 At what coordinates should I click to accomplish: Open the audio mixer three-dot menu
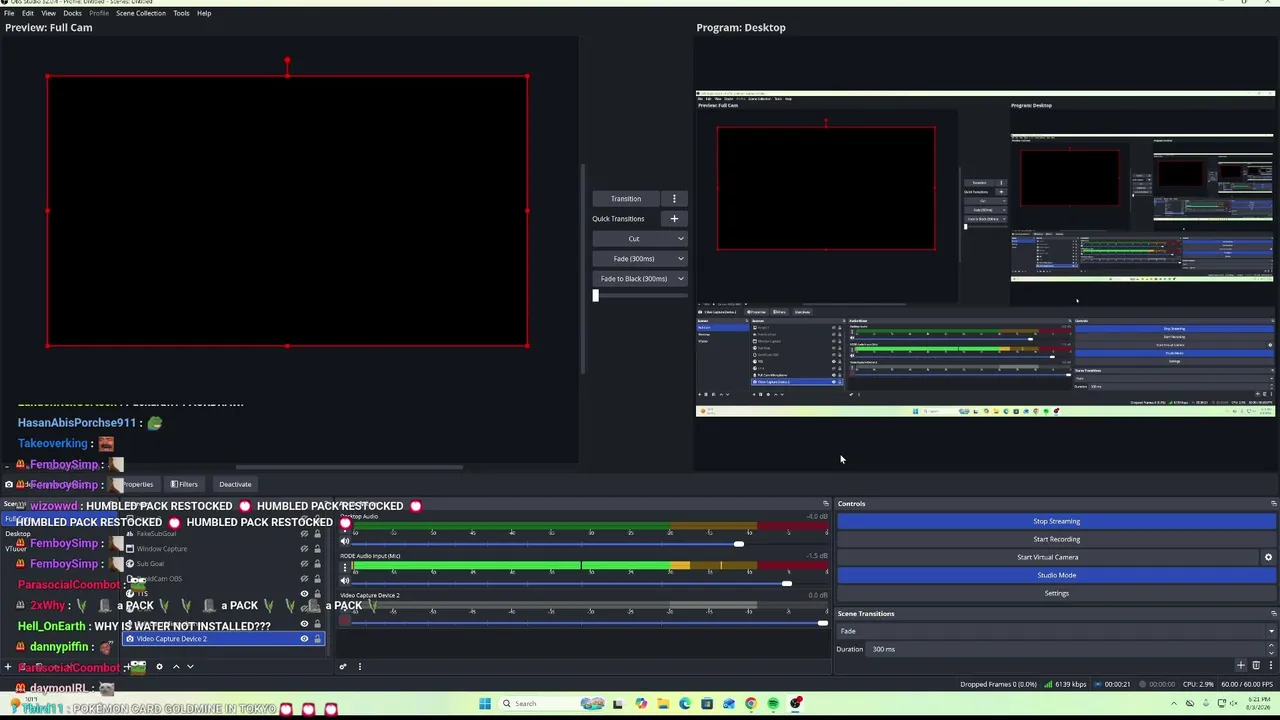click(359, 666)
